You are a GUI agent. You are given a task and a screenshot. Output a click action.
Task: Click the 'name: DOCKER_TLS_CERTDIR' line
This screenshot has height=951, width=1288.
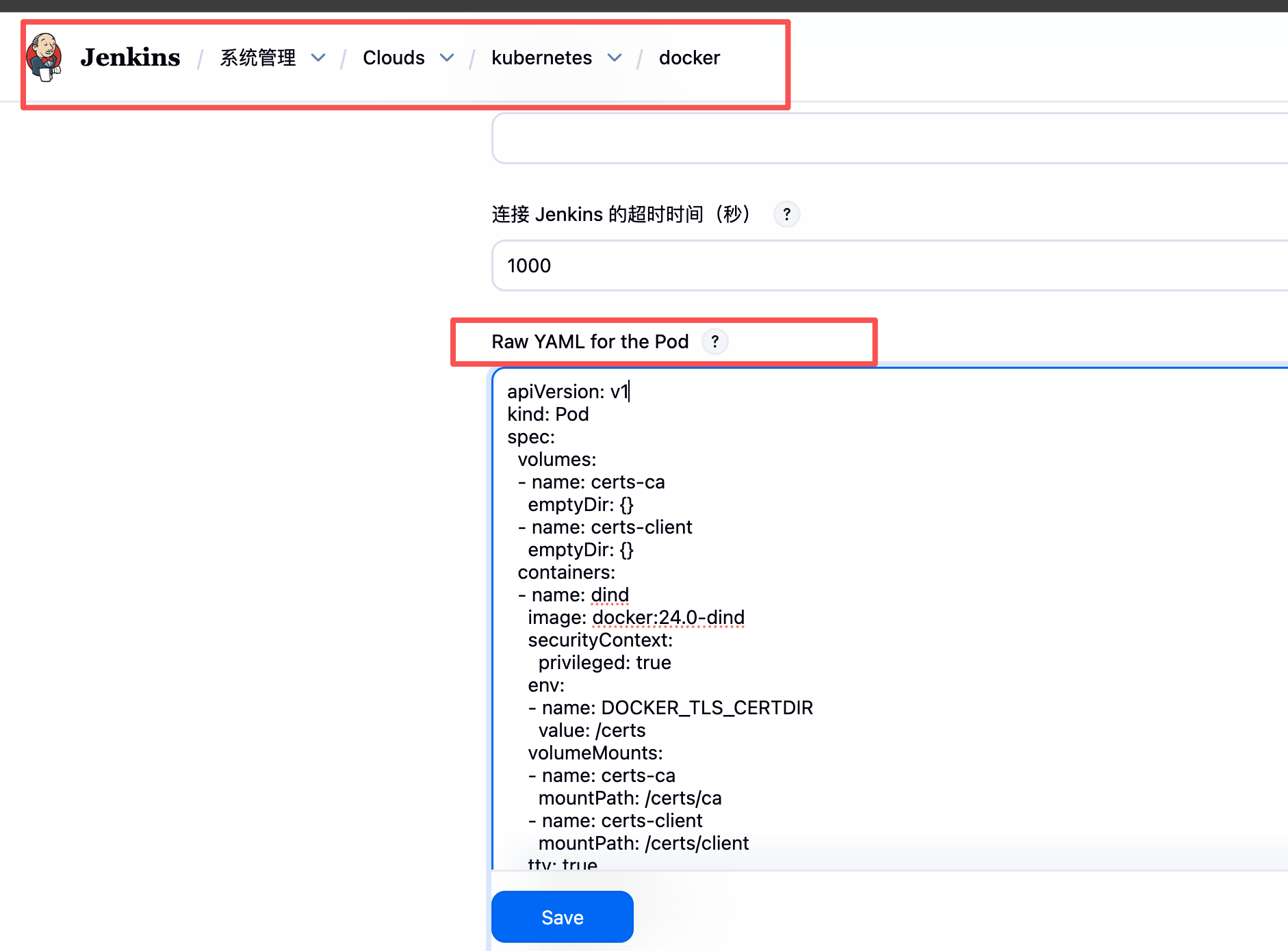coord(671,707)
